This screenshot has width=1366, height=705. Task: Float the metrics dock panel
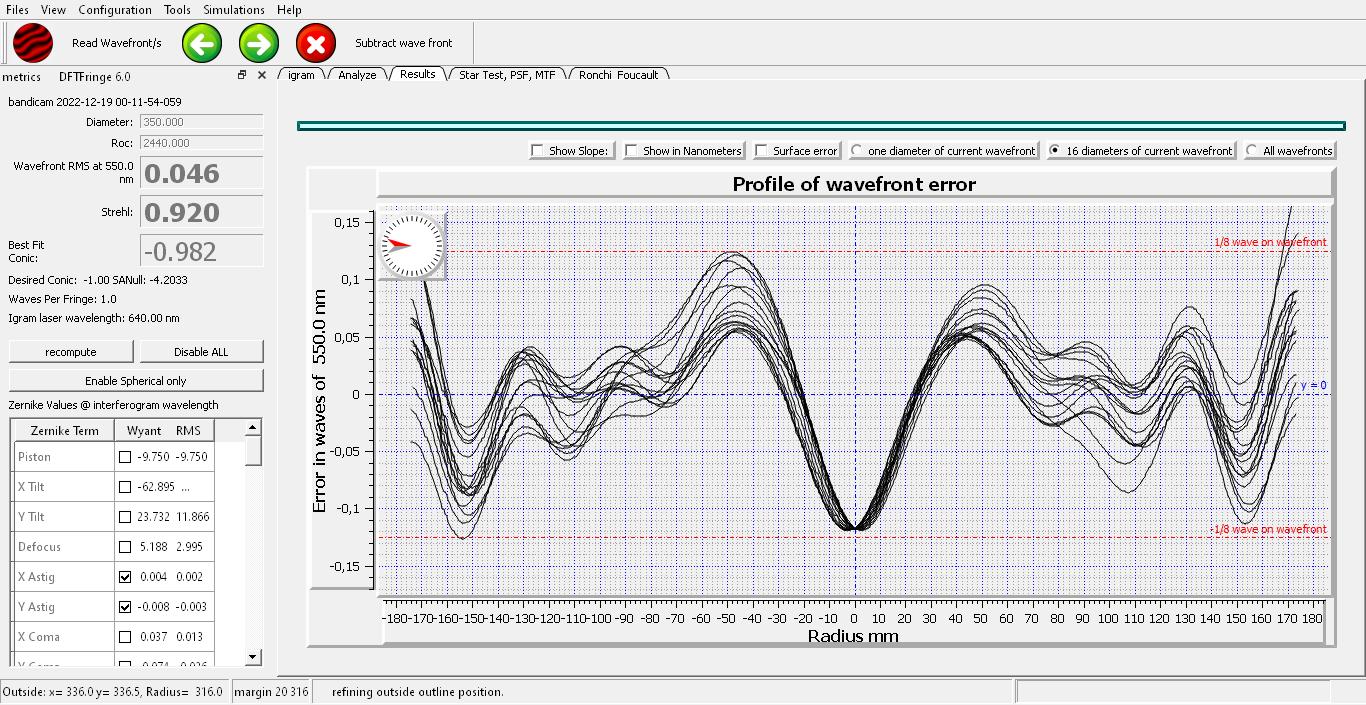pos(242,75)
